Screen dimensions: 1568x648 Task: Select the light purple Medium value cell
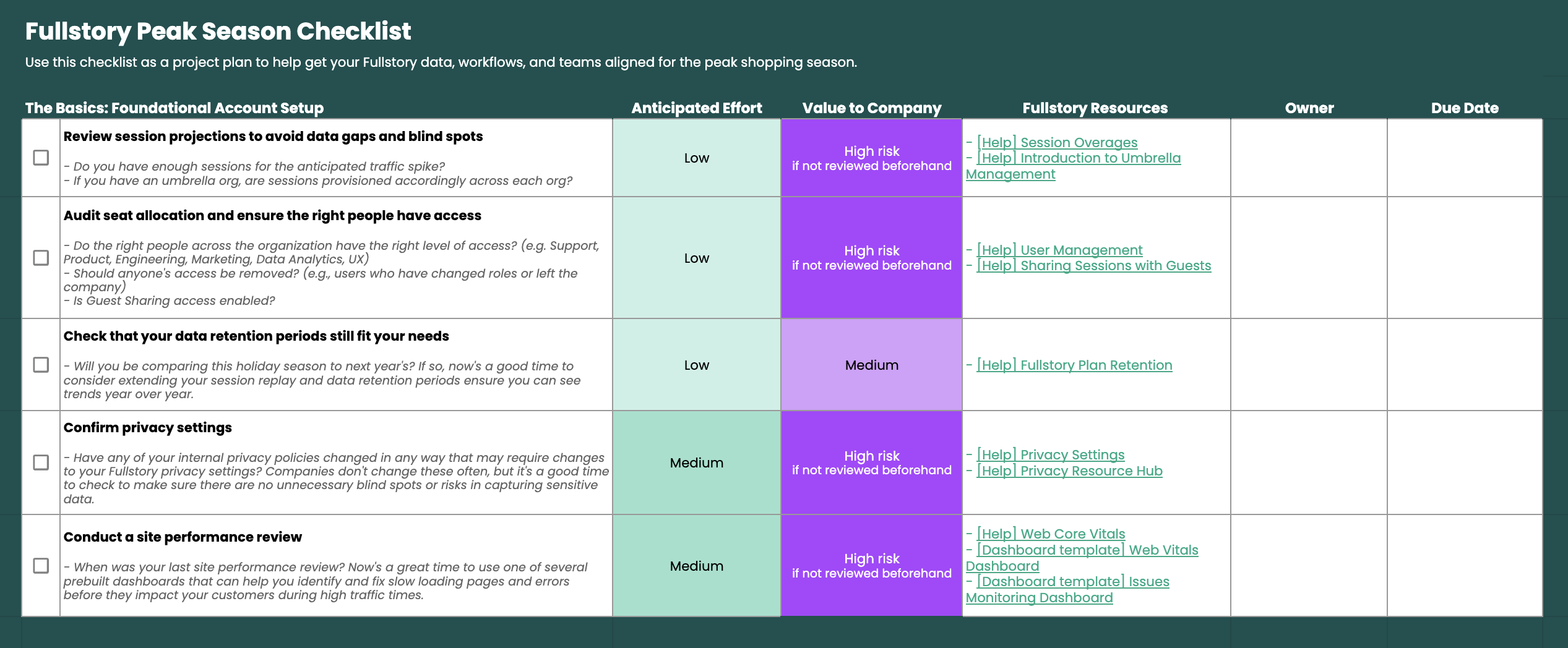pos(871,365)
